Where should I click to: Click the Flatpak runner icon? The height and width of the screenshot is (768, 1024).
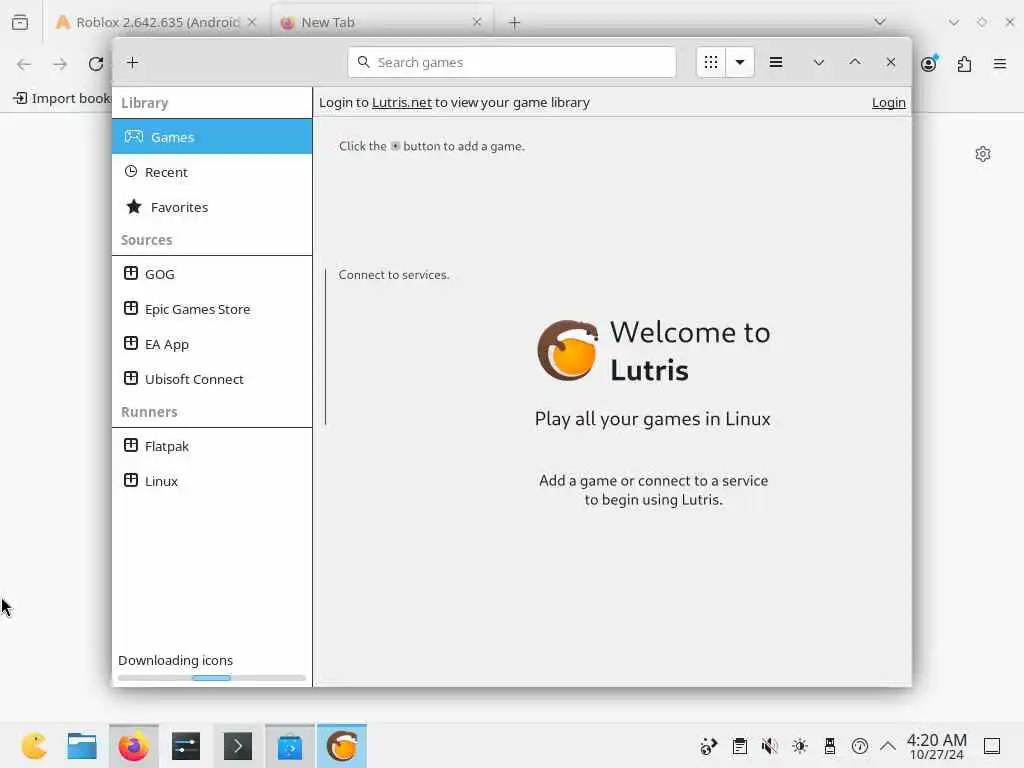pos(131,445)
